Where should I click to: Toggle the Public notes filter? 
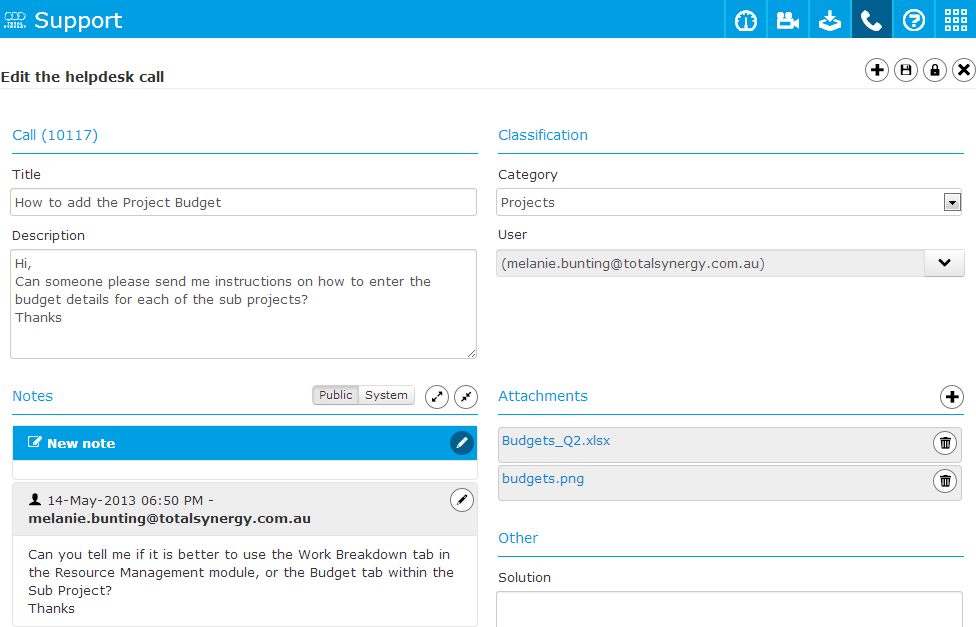[336, 395]
